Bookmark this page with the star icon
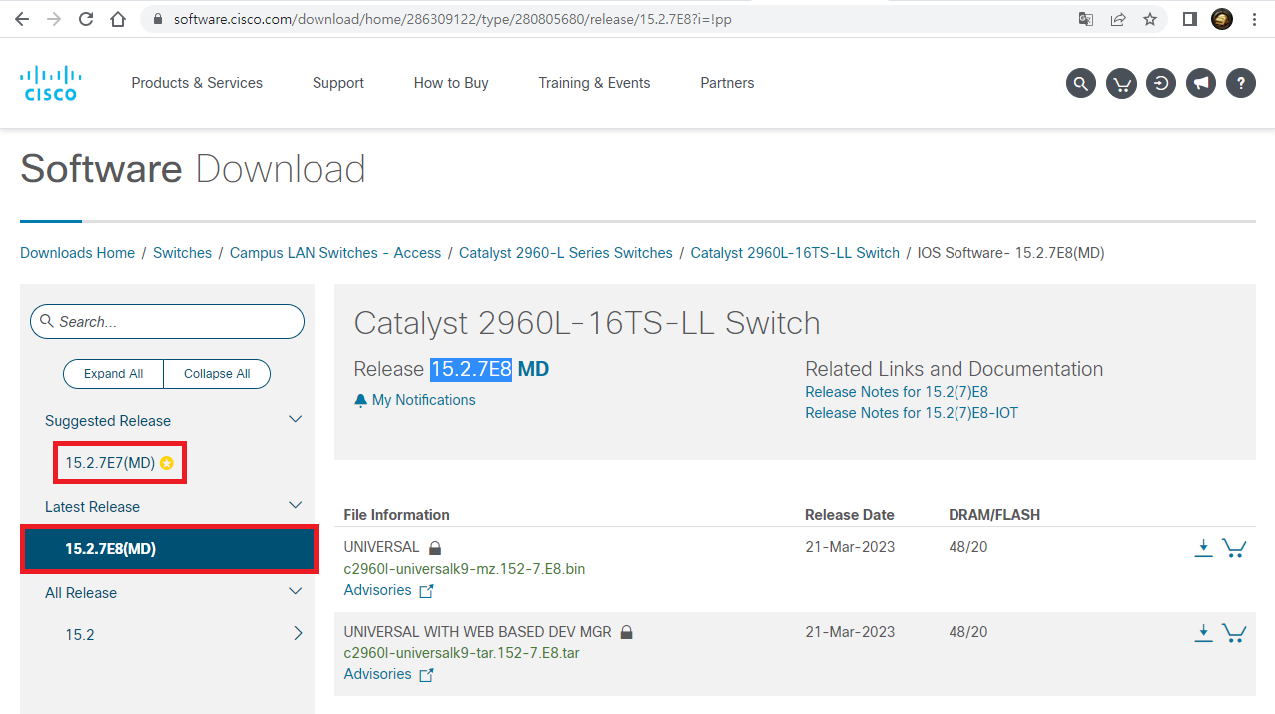This screenshot has height=714, width=1275. point(1150,19)
